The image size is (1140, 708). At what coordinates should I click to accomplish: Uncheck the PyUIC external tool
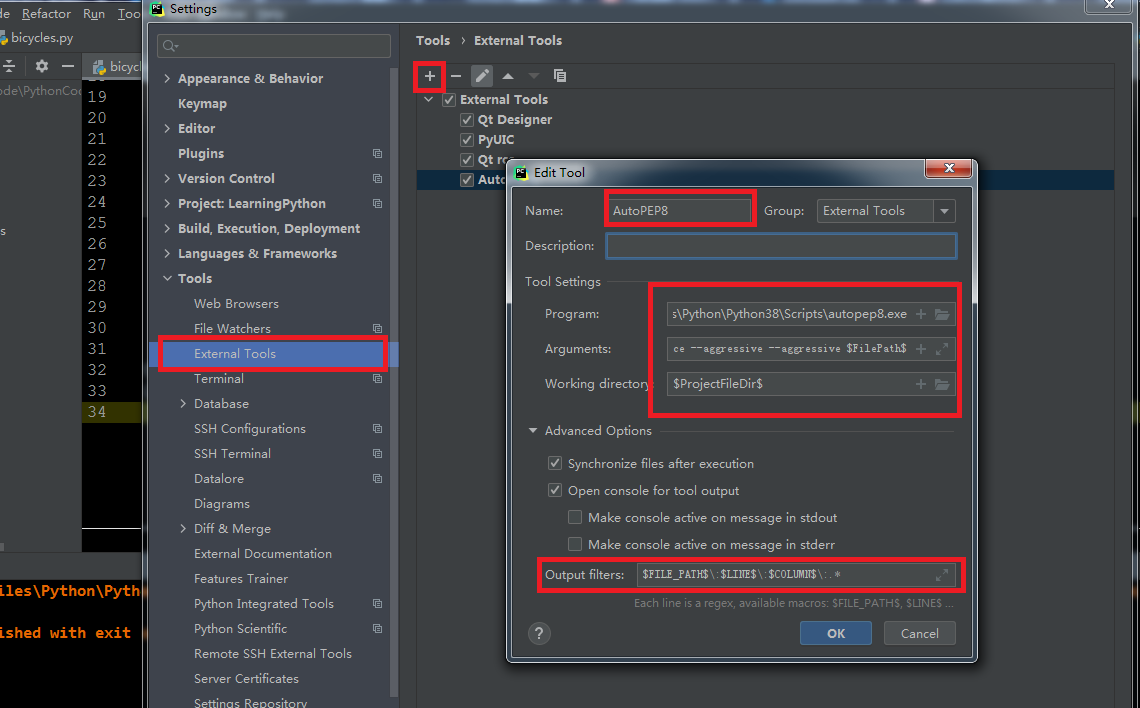[x=466, y=139]
